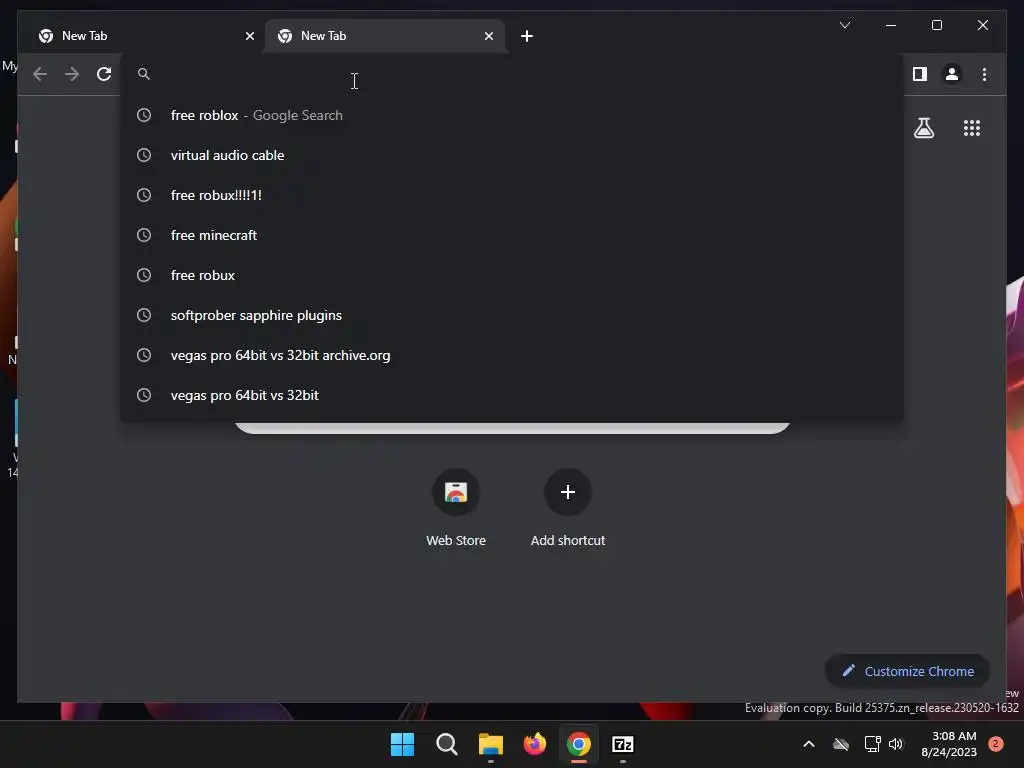Screen dimensions: 1024x768
Task: Open the Web Store shortcut
Action: point(456,508)
